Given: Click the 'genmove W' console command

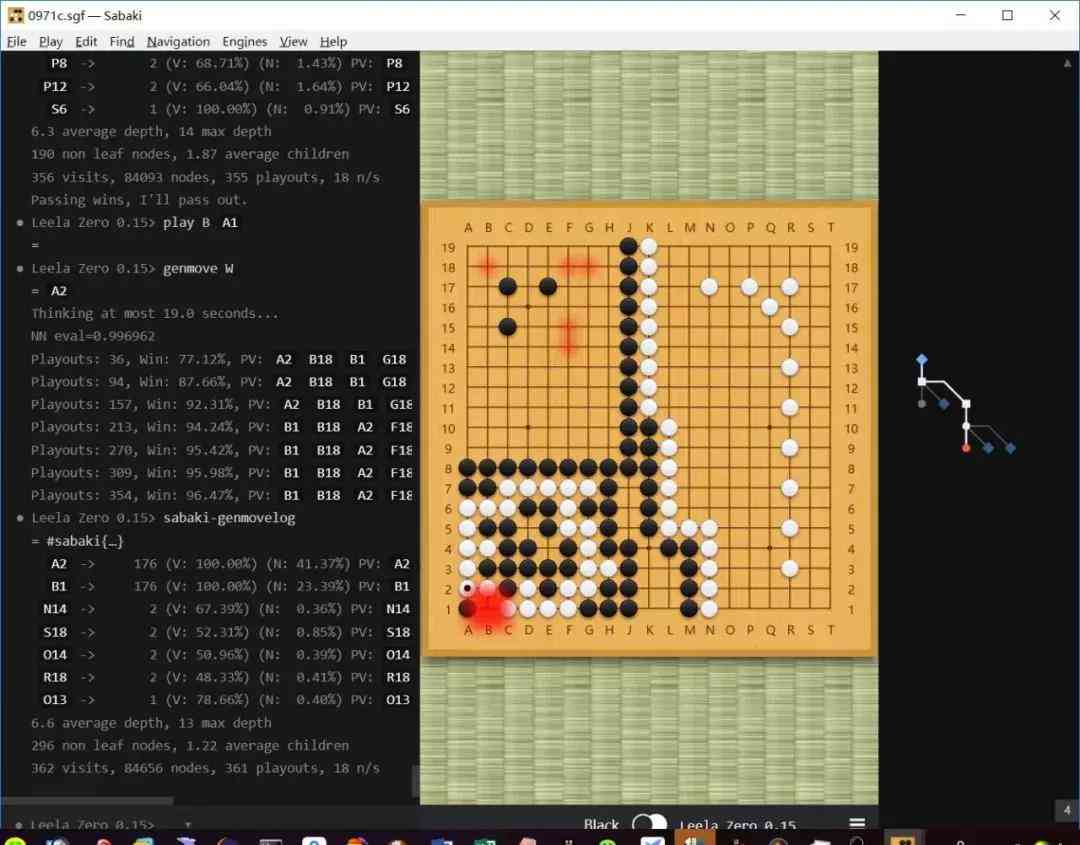Looking at the screenshot, I should point(198,269).
